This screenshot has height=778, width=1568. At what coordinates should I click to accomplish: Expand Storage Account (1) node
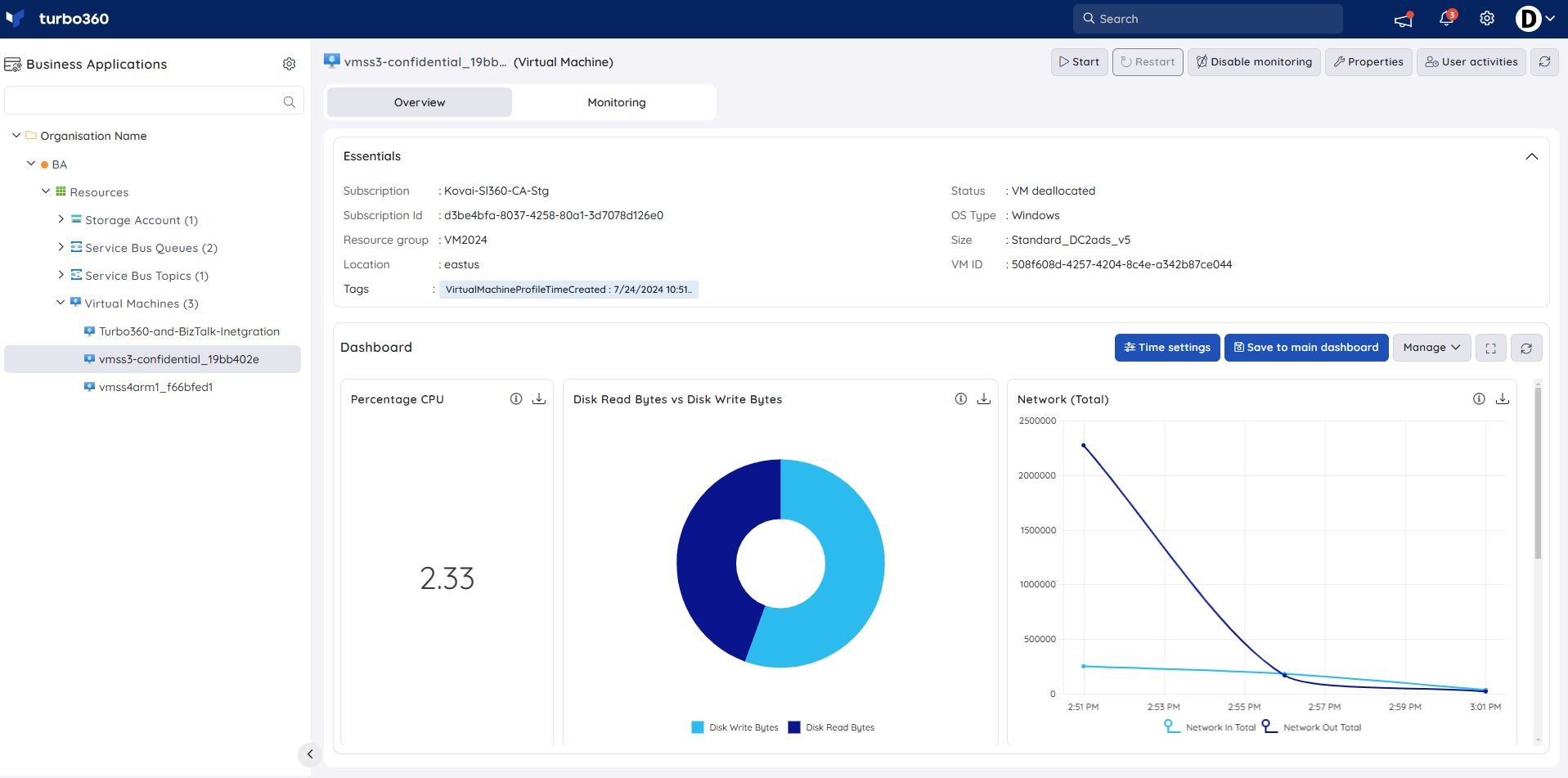click(x=61, y=219)
